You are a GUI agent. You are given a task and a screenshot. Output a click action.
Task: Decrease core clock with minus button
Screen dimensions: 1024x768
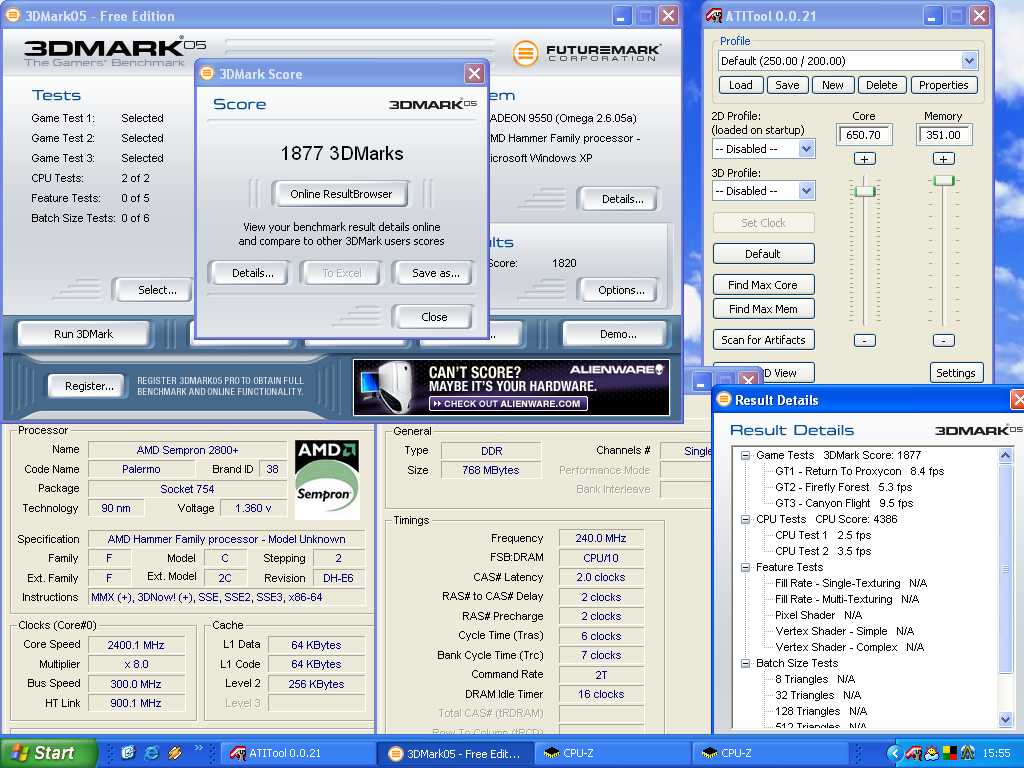click(x=865, y=340)
